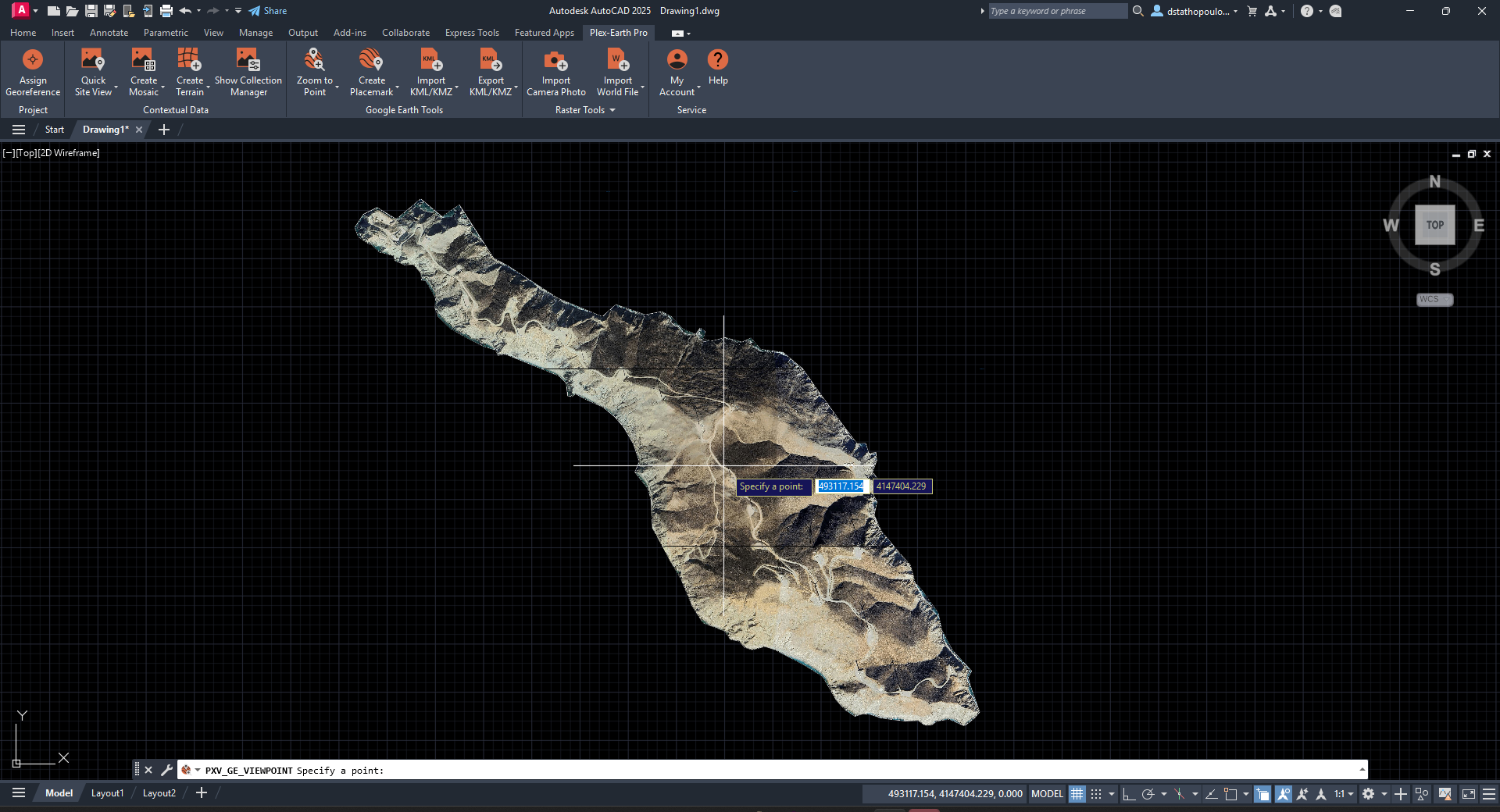The width and height of the screenshot is (1500, 812).
Task: Click the X coordinate field 493117.154
Action: pos(841,486)
